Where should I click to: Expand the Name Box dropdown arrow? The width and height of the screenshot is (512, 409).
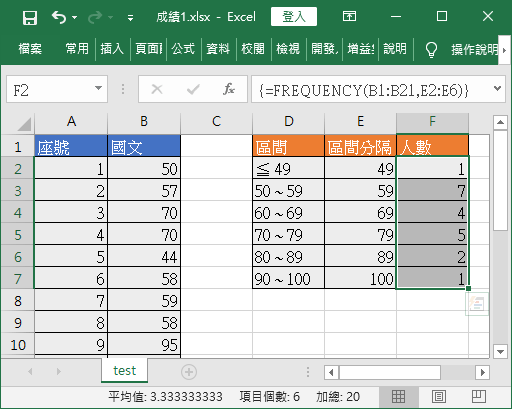98,89
